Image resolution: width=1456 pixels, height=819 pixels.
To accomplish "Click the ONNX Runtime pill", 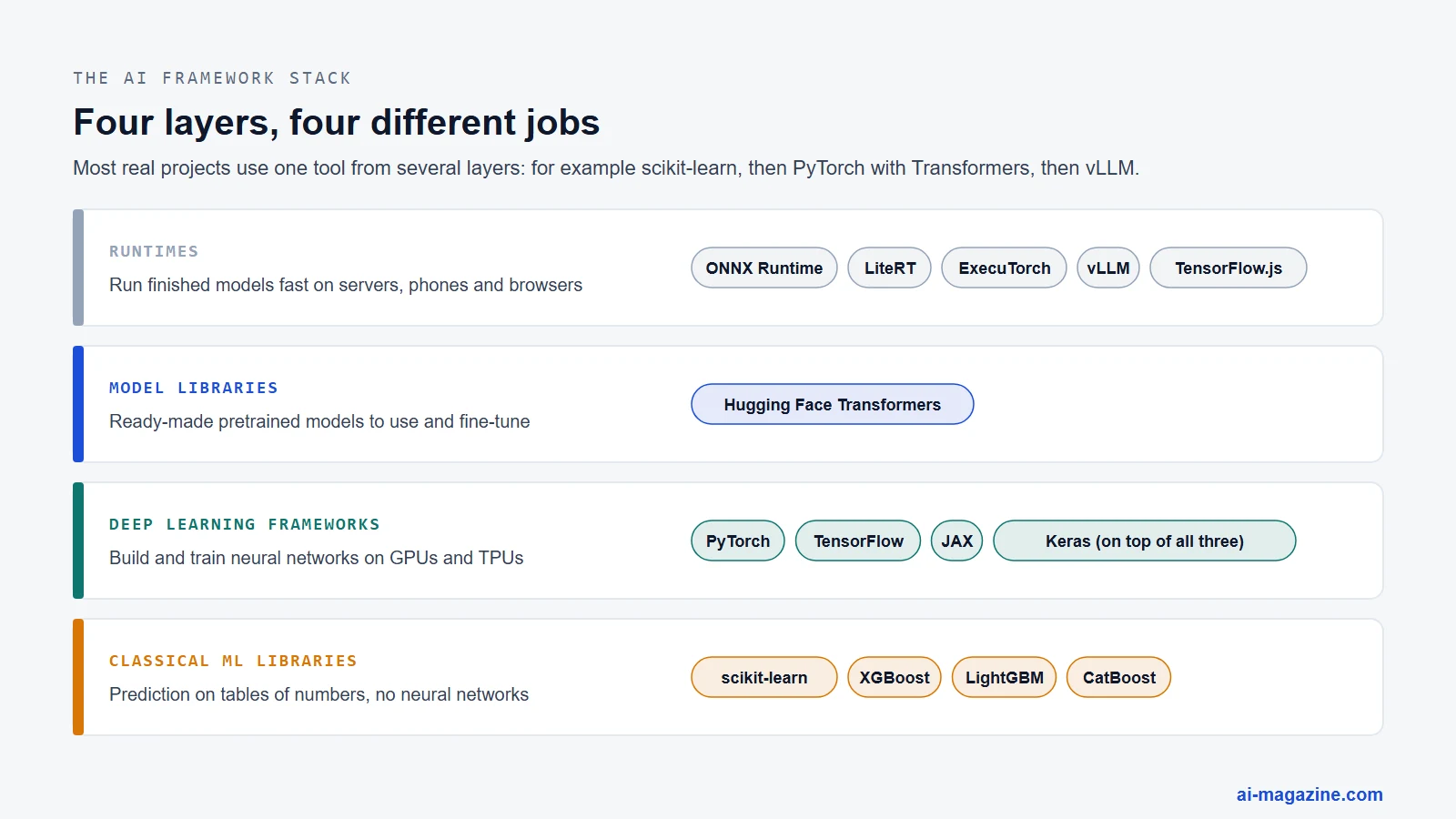I will click(x=764, y=268).
